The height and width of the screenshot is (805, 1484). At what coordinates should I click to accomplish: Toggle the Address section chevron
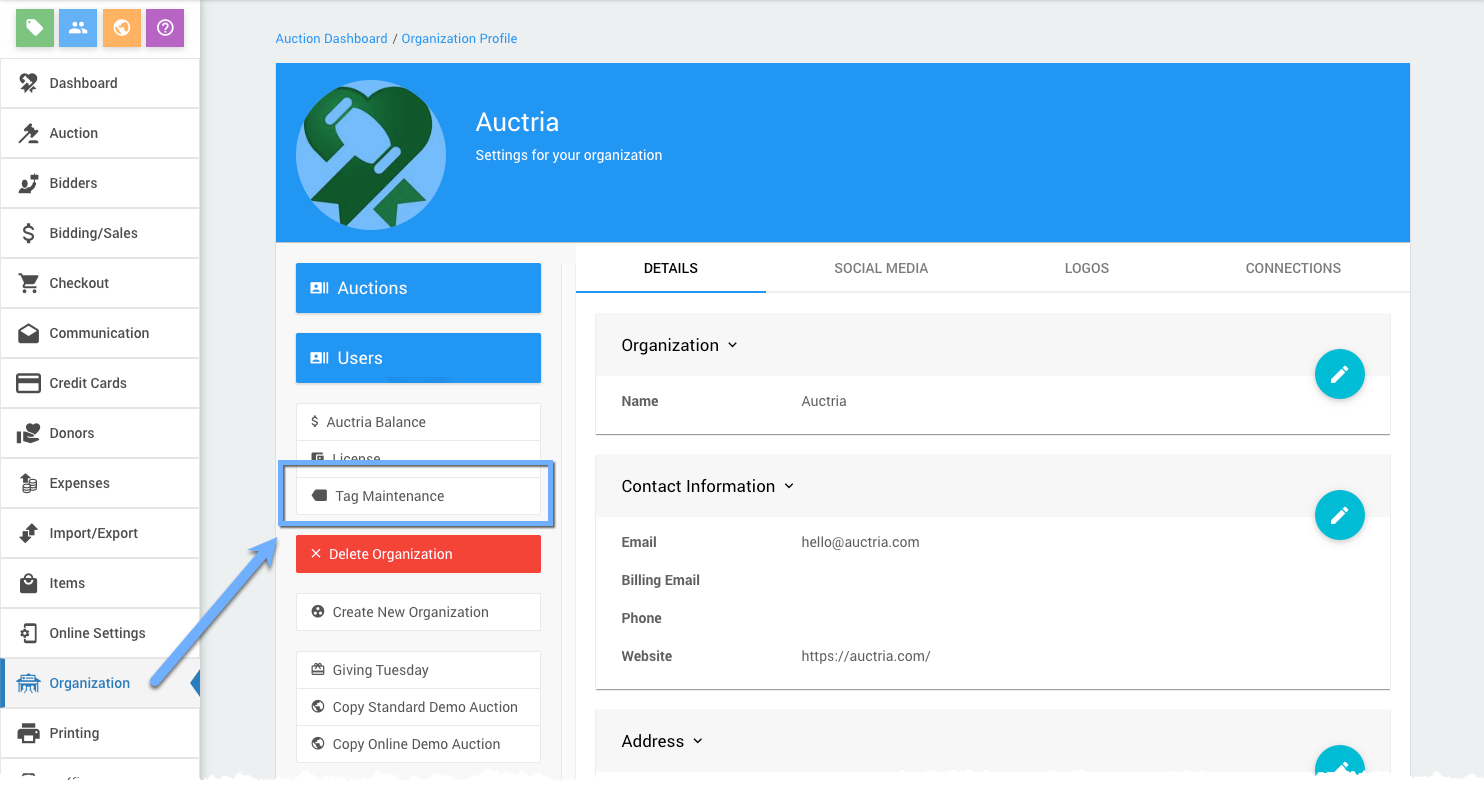coord(697,741)
